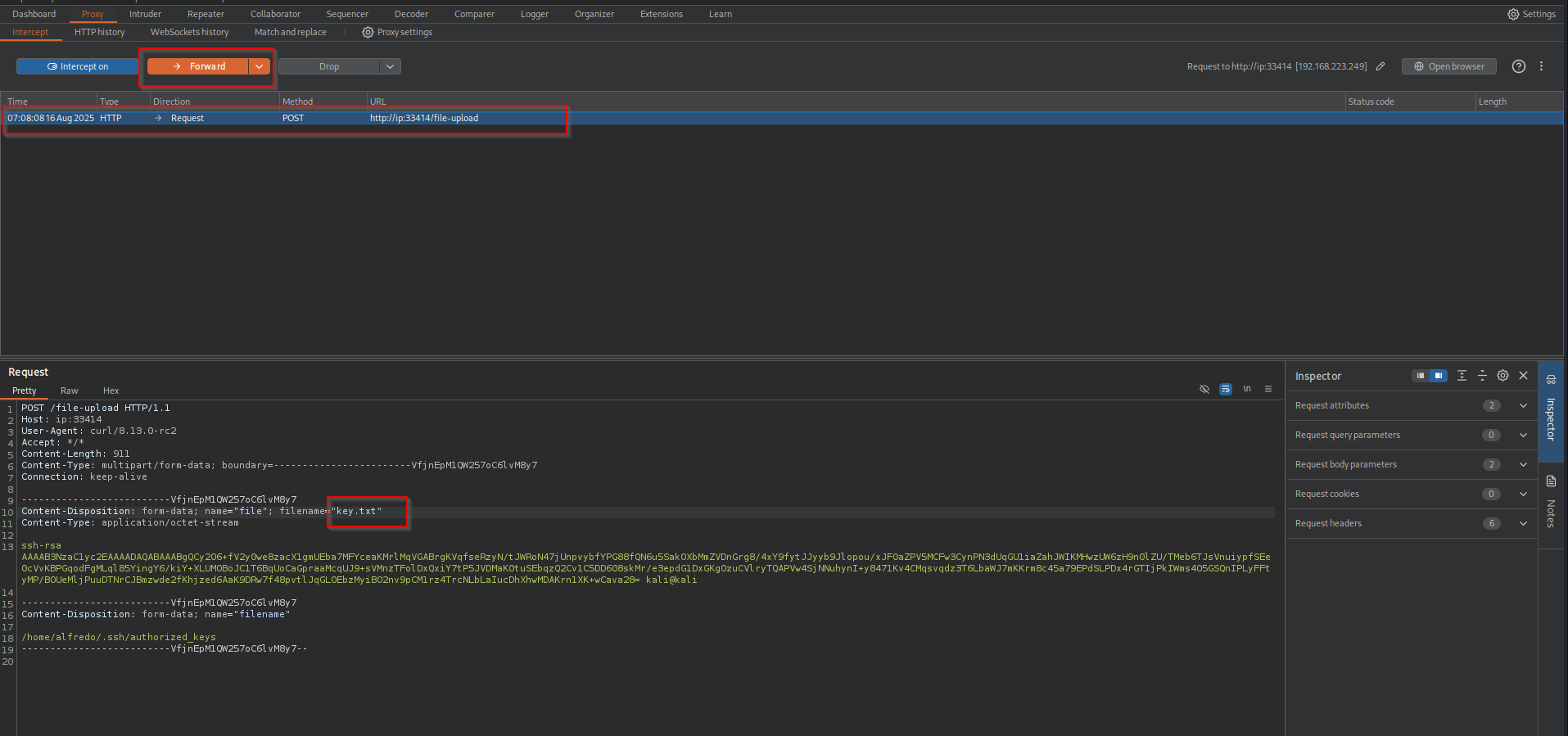Collapse all Inspector sections icon
The image size is (1568, 736).
(1482, 376)
